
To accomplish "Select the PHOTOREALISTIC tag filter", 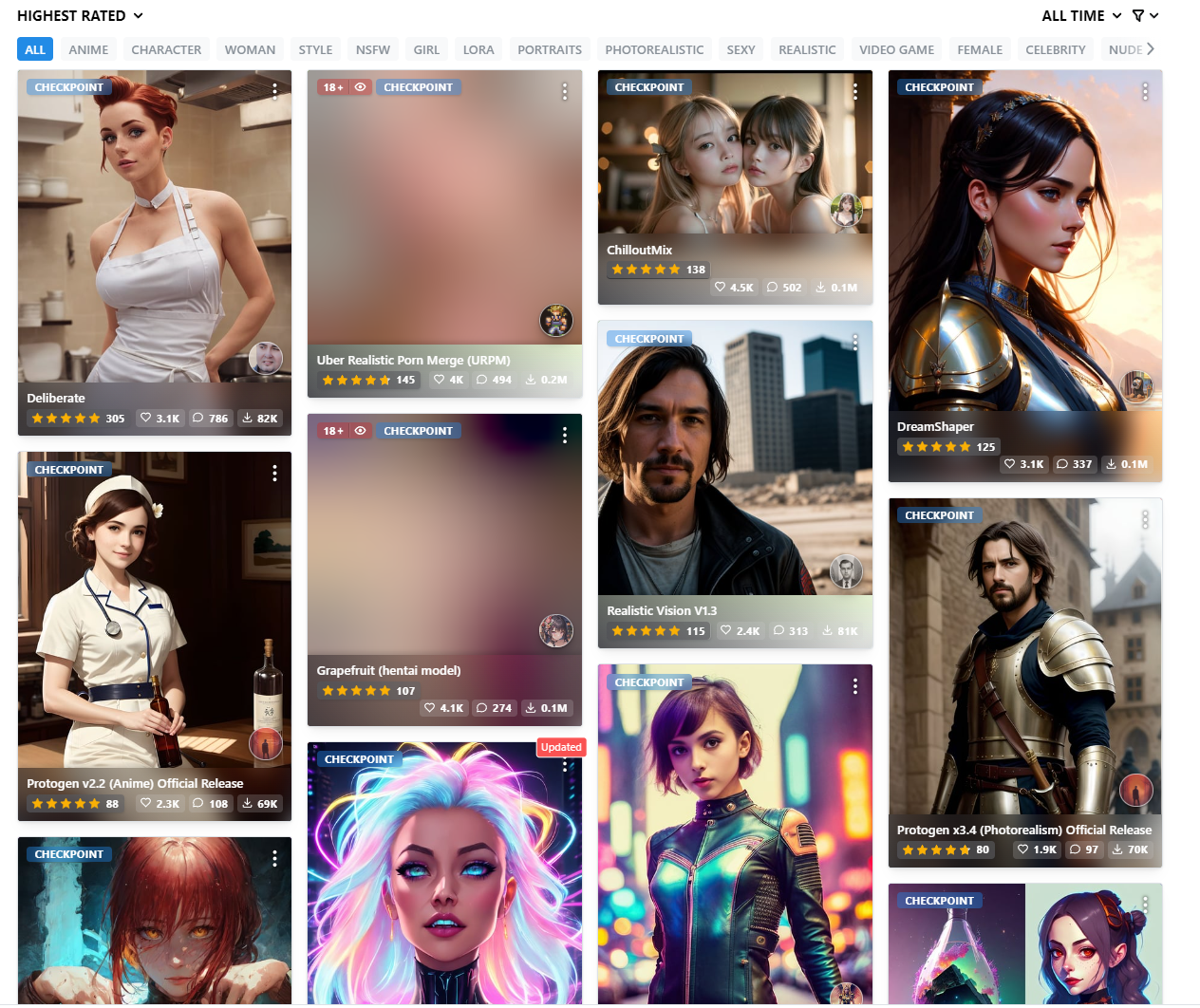I will [654, 49].
